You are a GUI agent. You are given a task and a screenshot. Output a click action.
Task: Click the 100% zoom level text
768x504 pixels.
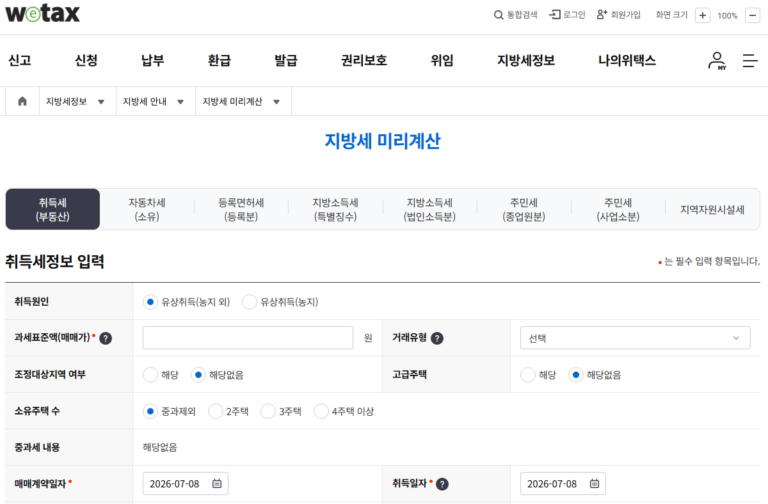[727, 16]
